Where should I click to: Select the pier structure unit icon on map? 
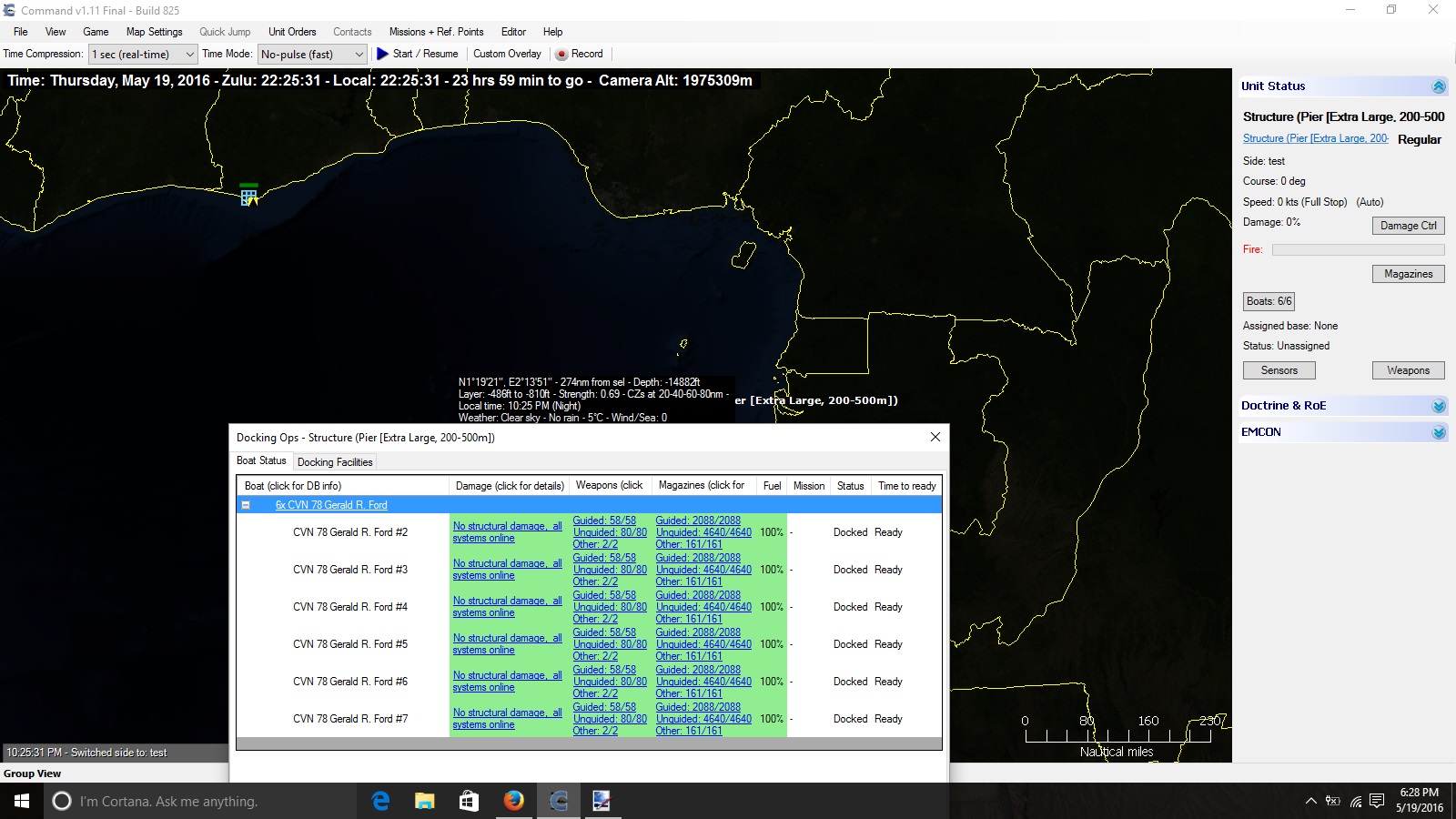248,196
